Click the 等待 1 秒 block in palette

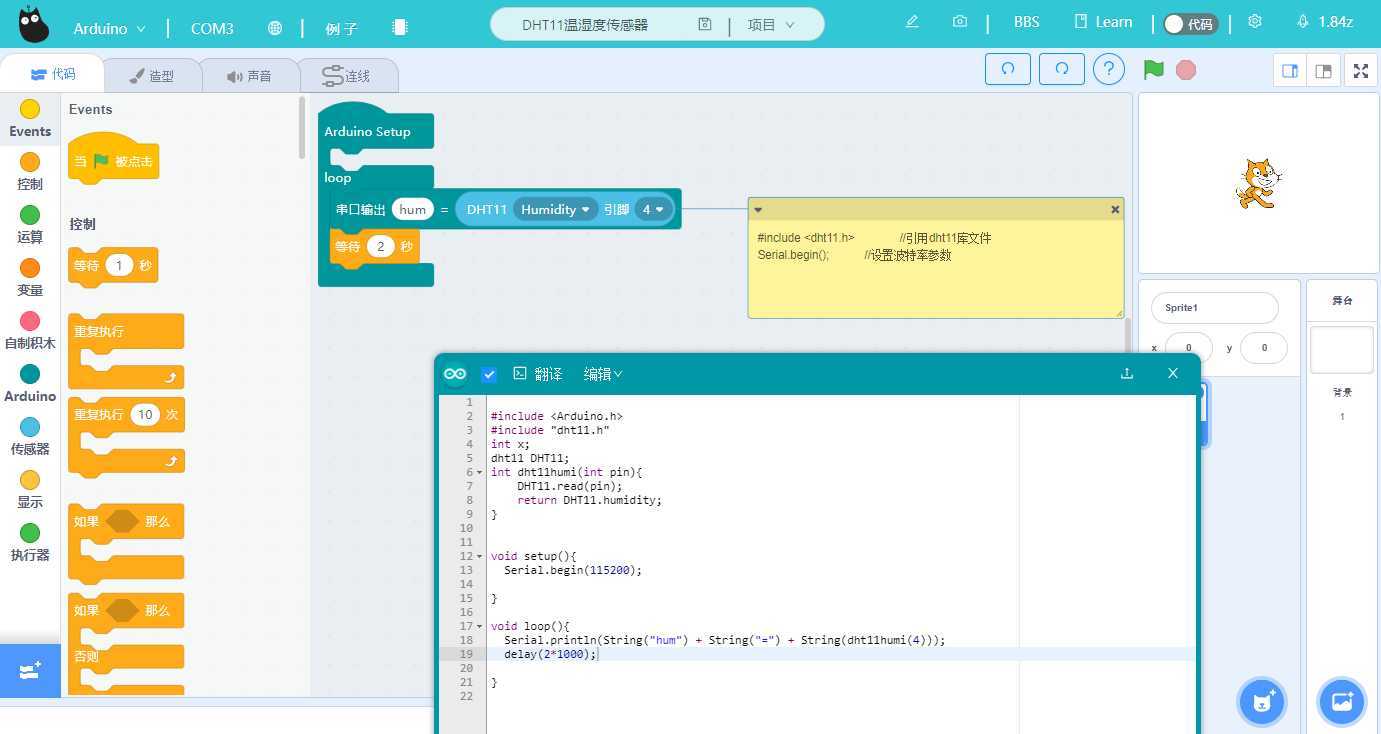tap(113, 266)
